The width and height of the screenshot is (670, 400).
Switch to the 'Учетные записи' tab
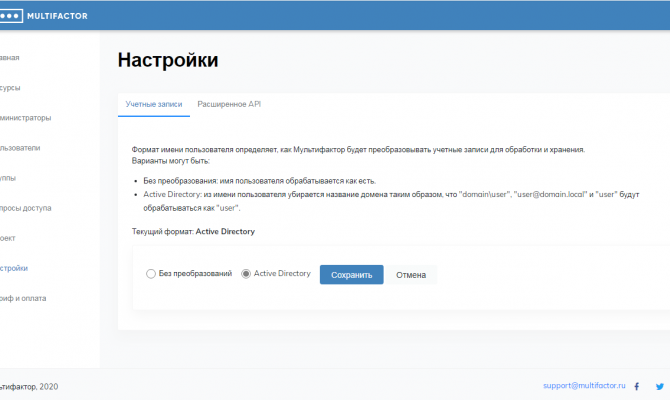pyautogui.click(x=154, y=104)
